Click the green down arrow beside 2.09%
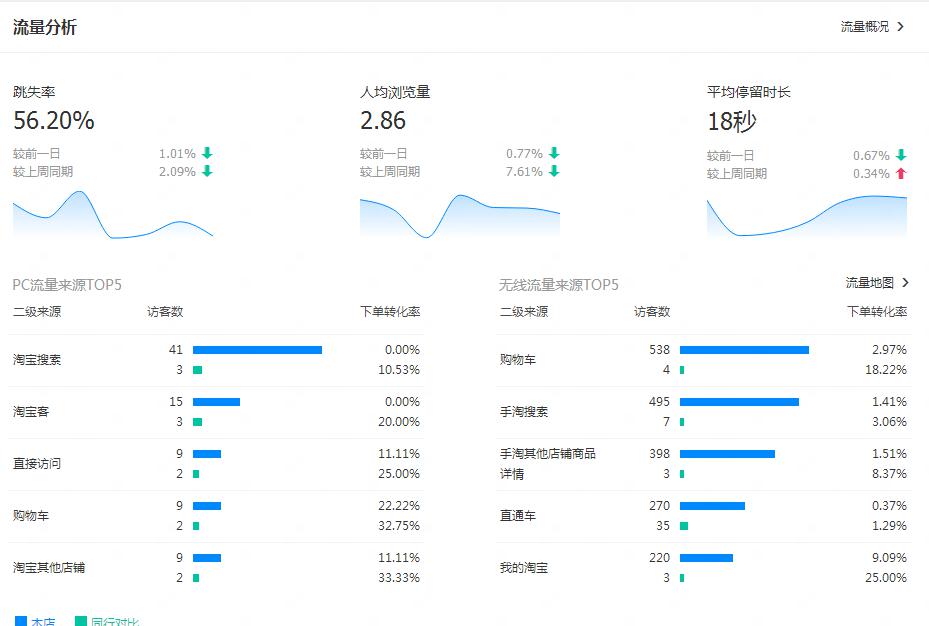The width and height of the screenshot is (929, 626). pos(207,171)
